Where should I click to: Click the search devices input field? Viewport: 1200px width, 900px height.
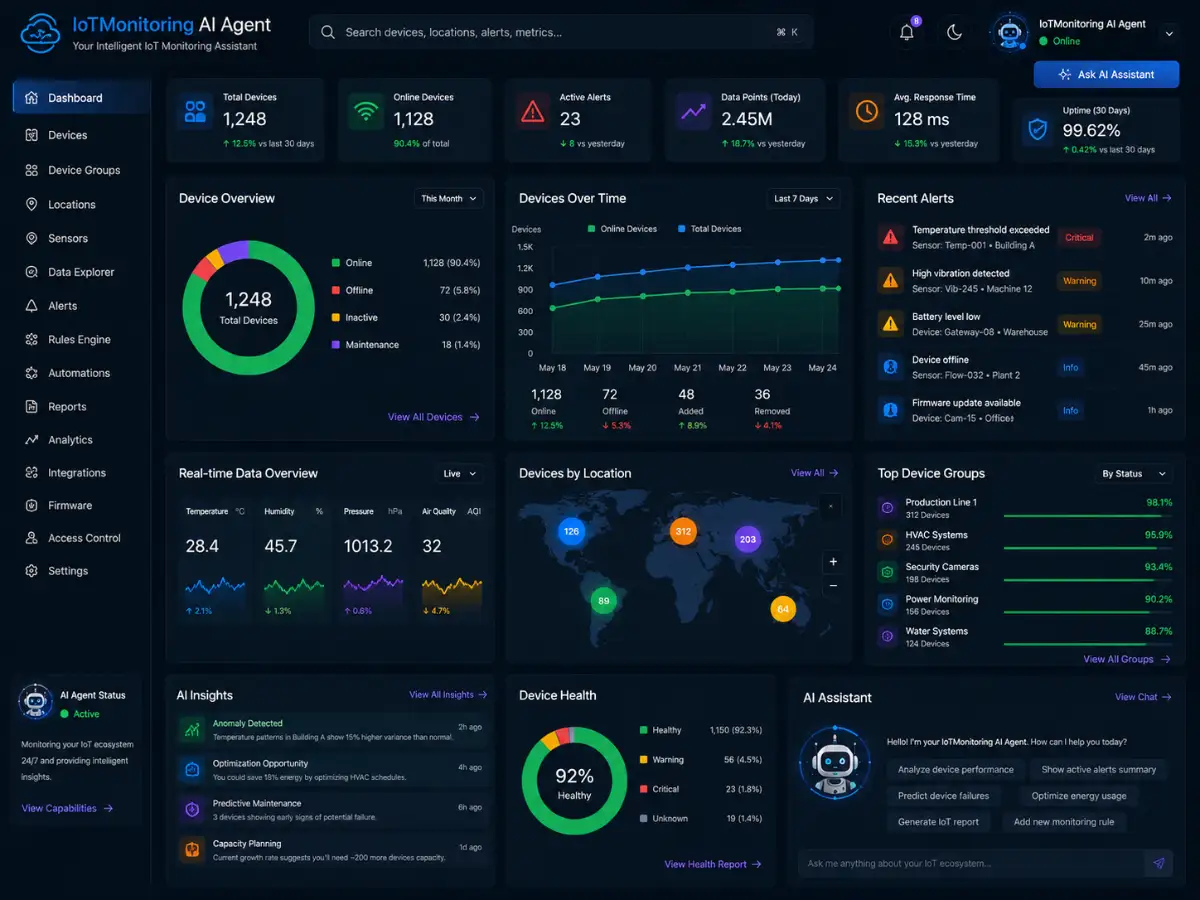tap(561, 32)
